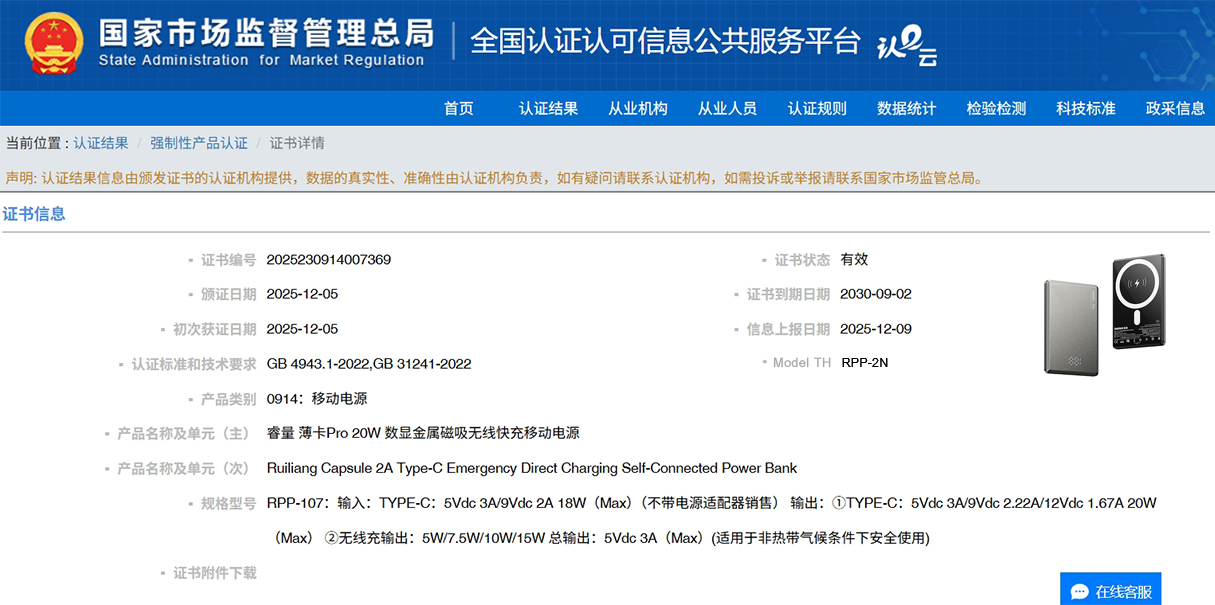1215x605 pixels.
Task: Click the 规格型号 field label
Action: pos(228,503)
